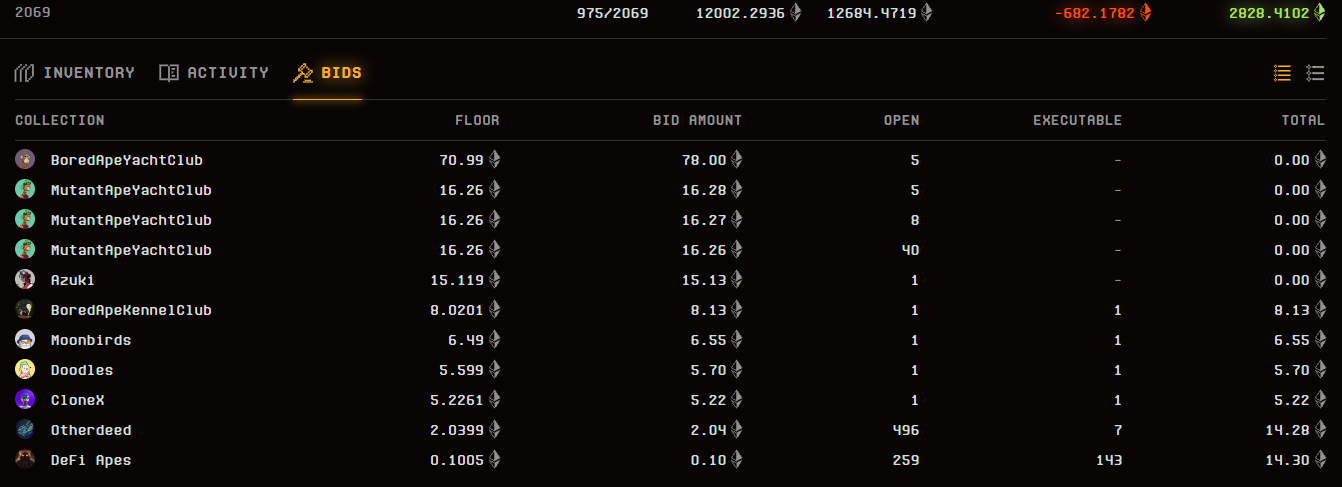Select the Bids tab
This screenshot has width=1342, height=487.
click(328, 73)
